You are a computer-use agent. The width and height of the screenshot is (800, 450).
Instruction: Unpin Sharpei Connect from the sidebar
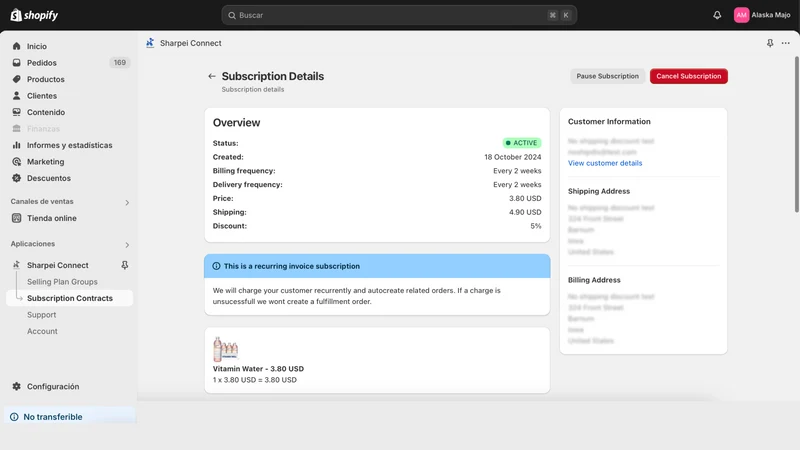[x=124, y=265]
